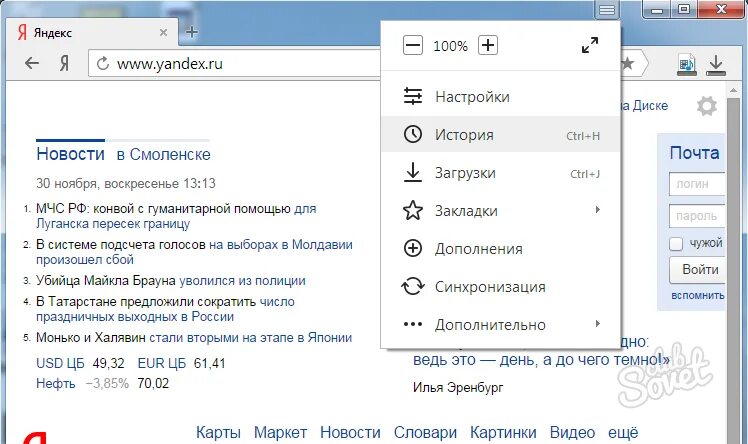The image size is (748, 444).
Task: Open page settings gear icon
Action: (x=706, y=106)
